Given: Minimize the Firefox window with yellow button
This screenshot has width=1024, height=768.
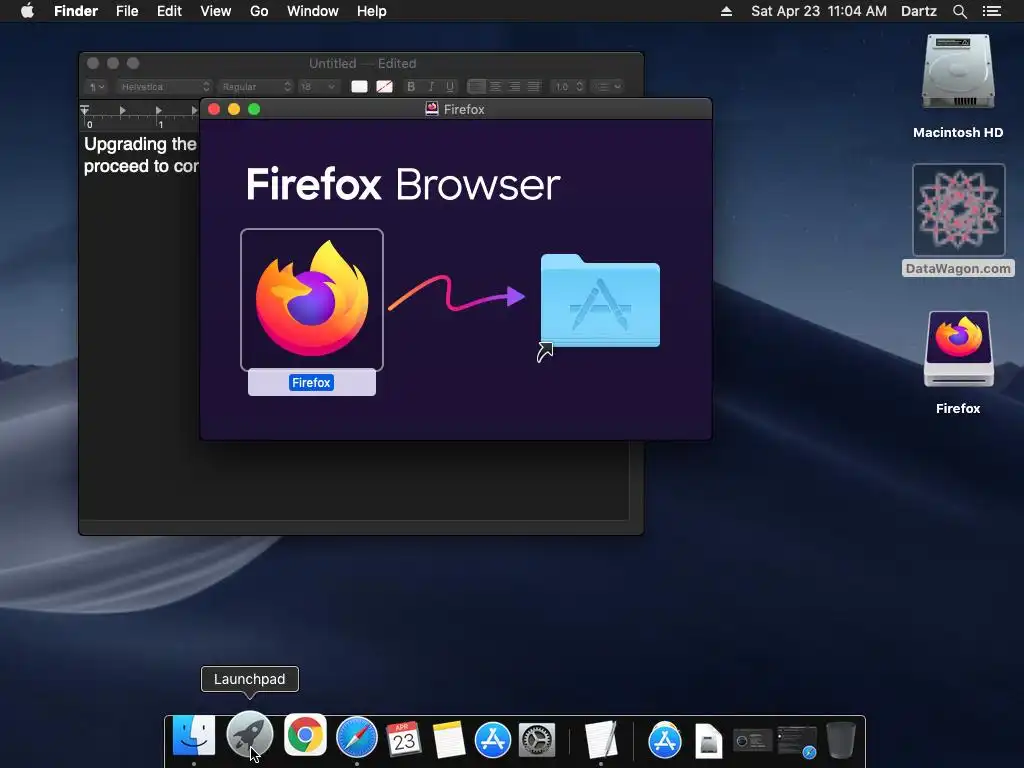Looking at the screenshot, I should coord(234,109).
